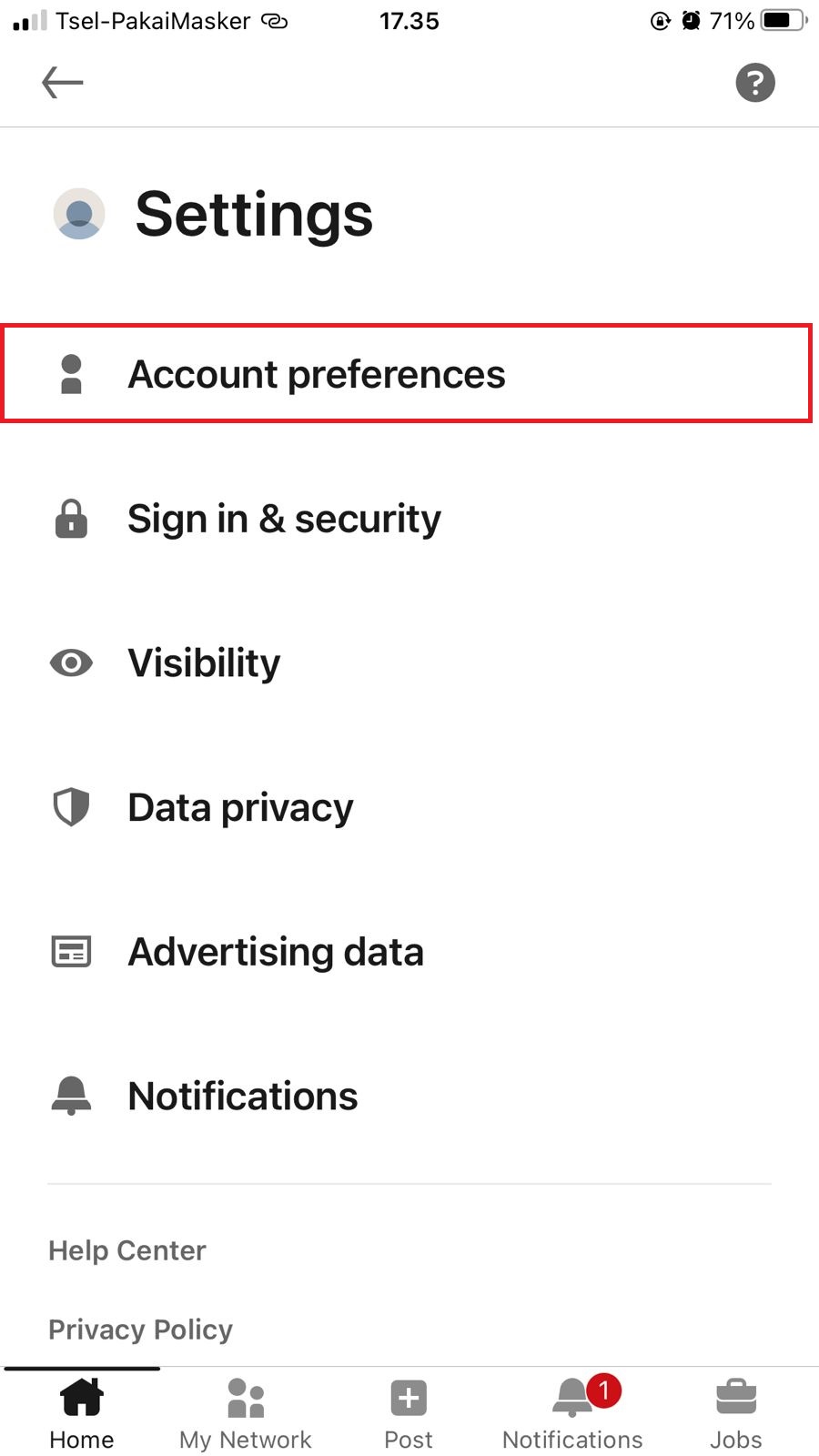Go to Advertising data settings
This screenshot has width=819, height=1456.
tap(409, 952)
